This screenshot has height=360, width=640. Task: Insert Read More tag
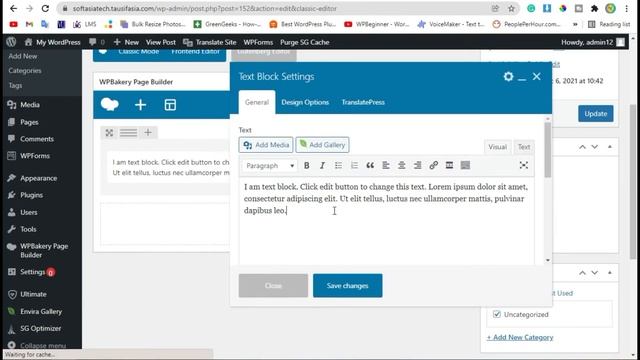449,165
